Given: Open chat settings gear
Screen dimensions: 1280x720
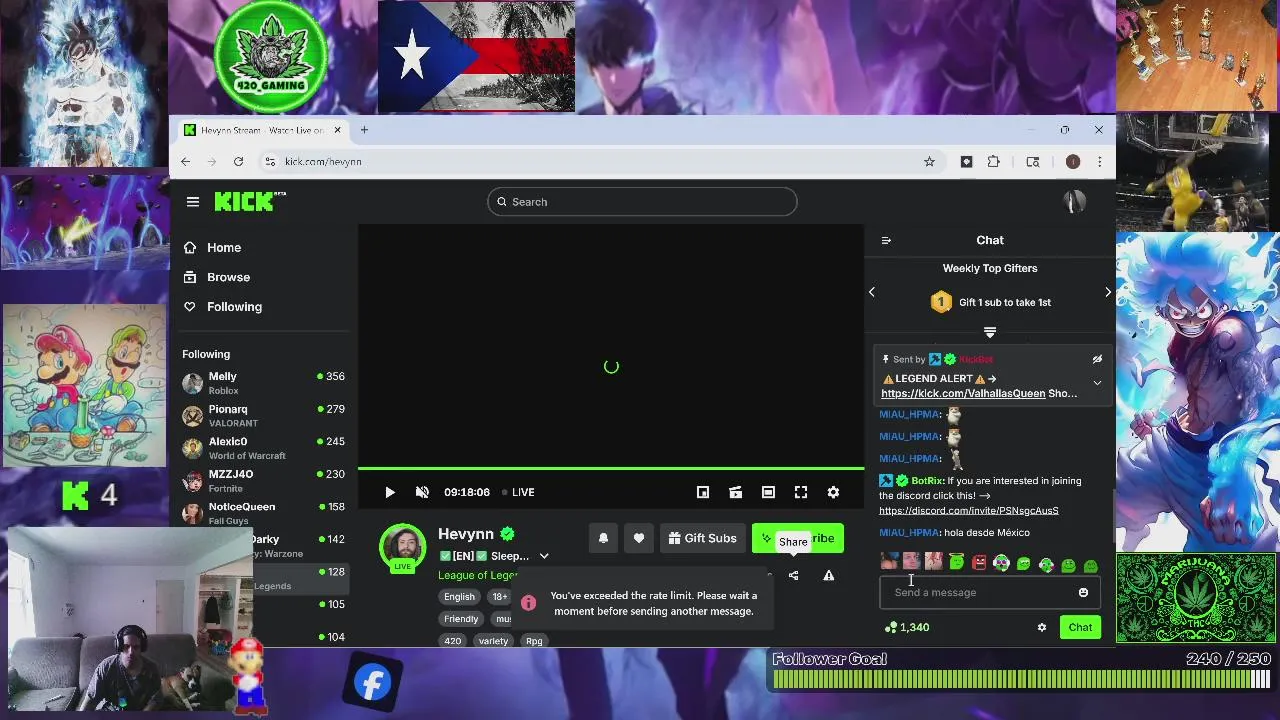Looking at the screenshot, I should [1042, 628].
